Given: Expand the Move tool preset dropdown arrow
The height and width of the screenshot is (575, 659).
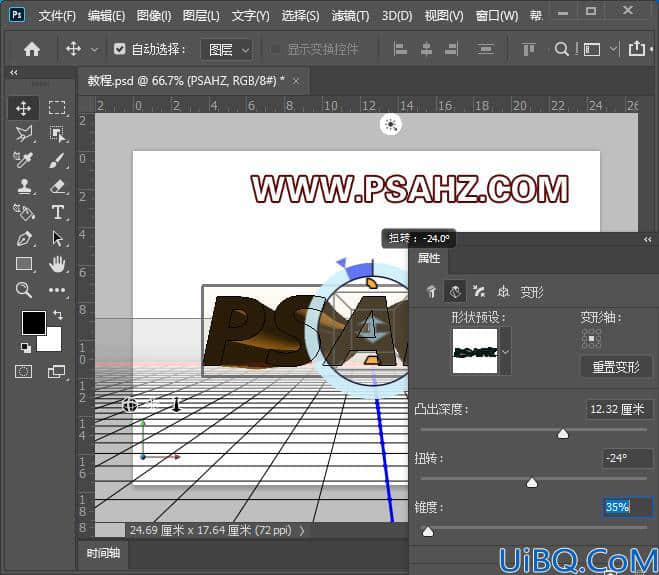Looking at the screenshot, I should coord(95,50).
